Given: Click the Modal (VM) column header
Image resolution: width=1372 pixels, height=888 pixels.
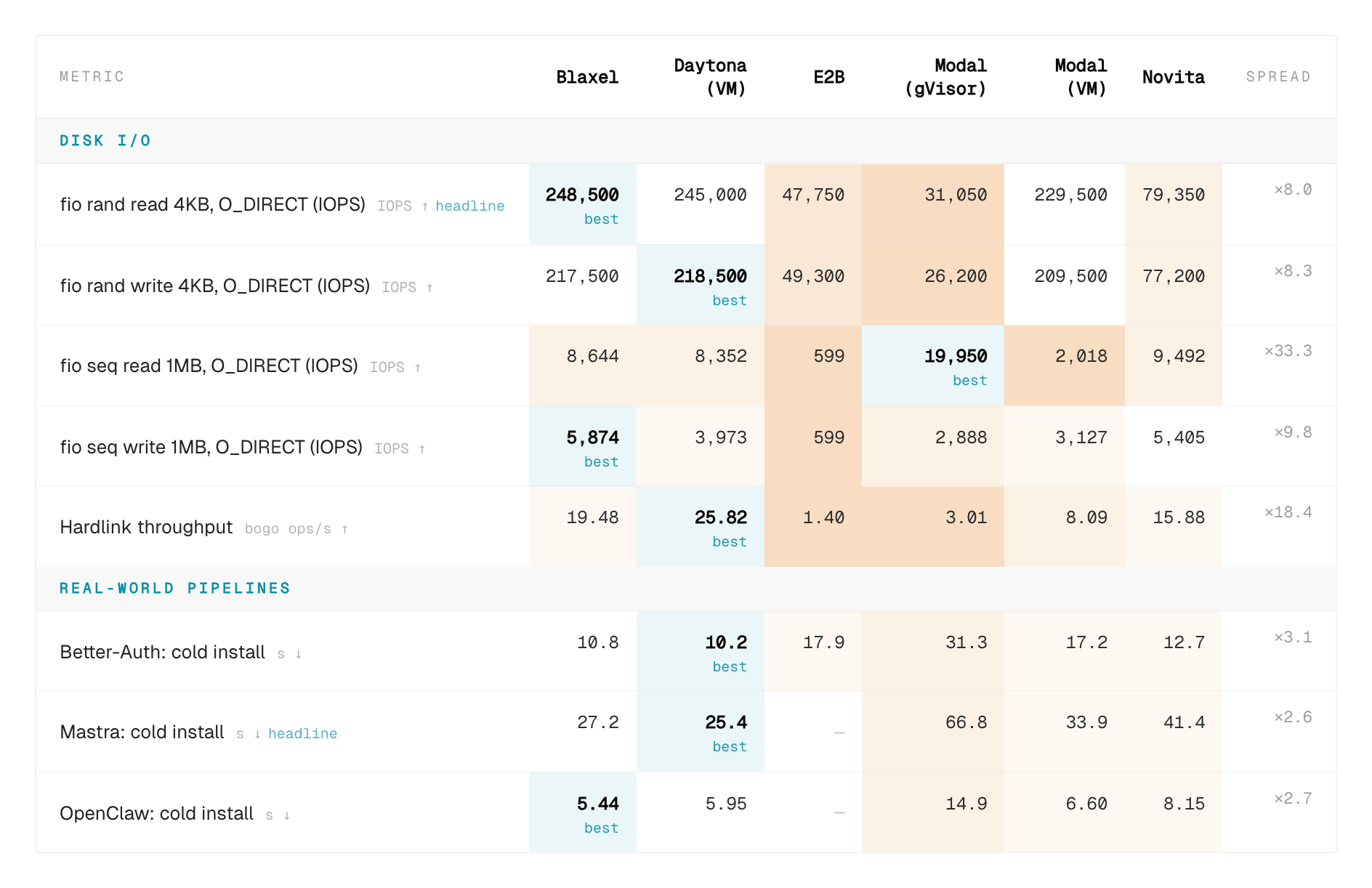Looking at the screenshot, I should tap(1081, 77).
